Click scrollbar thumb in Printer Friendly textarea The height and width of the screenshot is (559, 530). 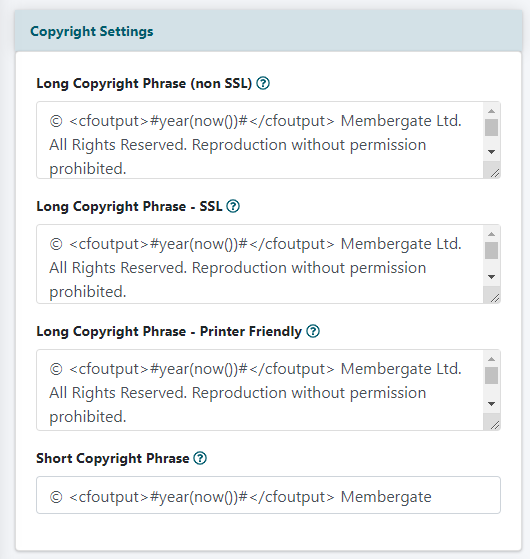[492, 376]
